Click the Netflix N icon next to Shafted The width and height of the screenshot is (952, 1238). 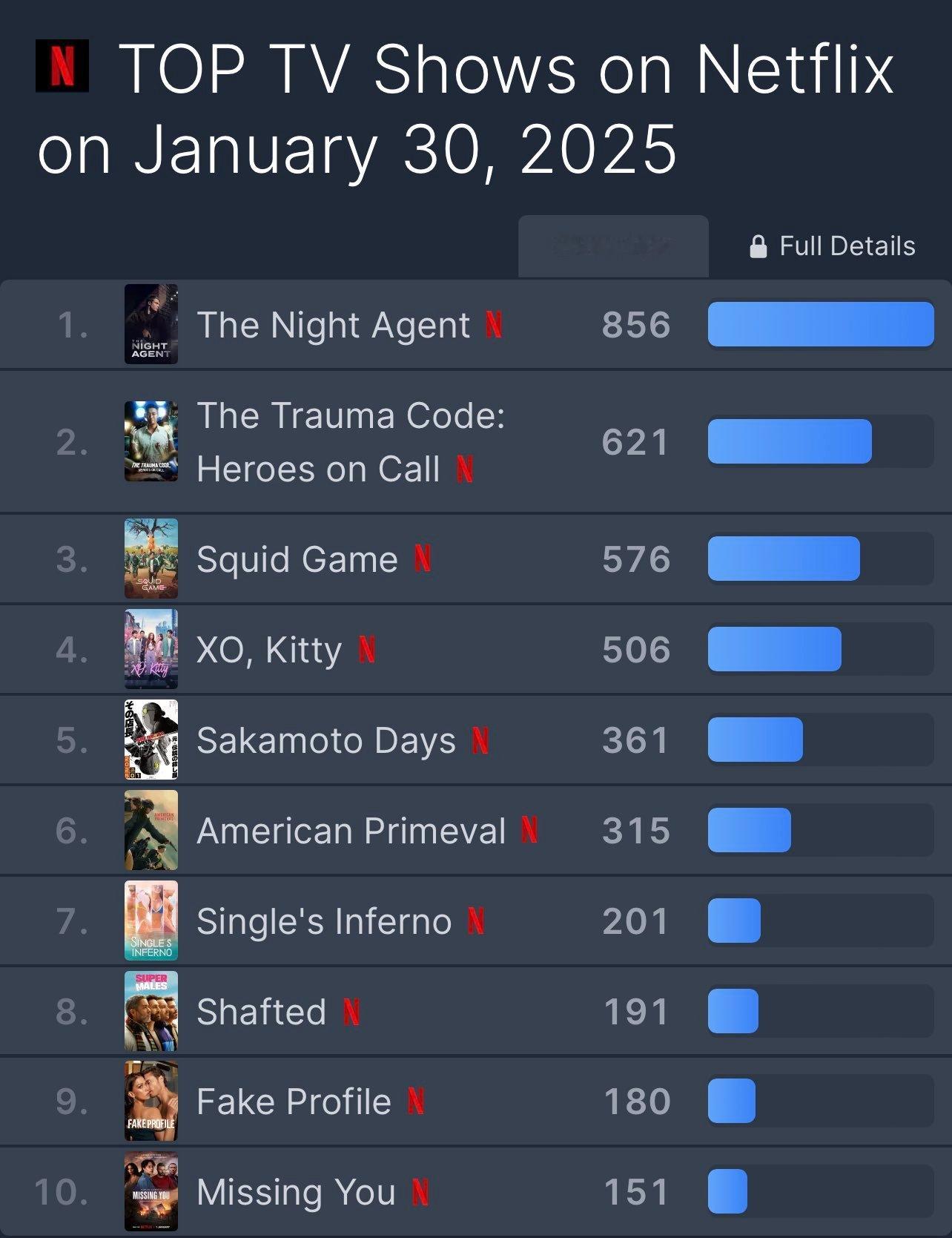coord(351,1012)
